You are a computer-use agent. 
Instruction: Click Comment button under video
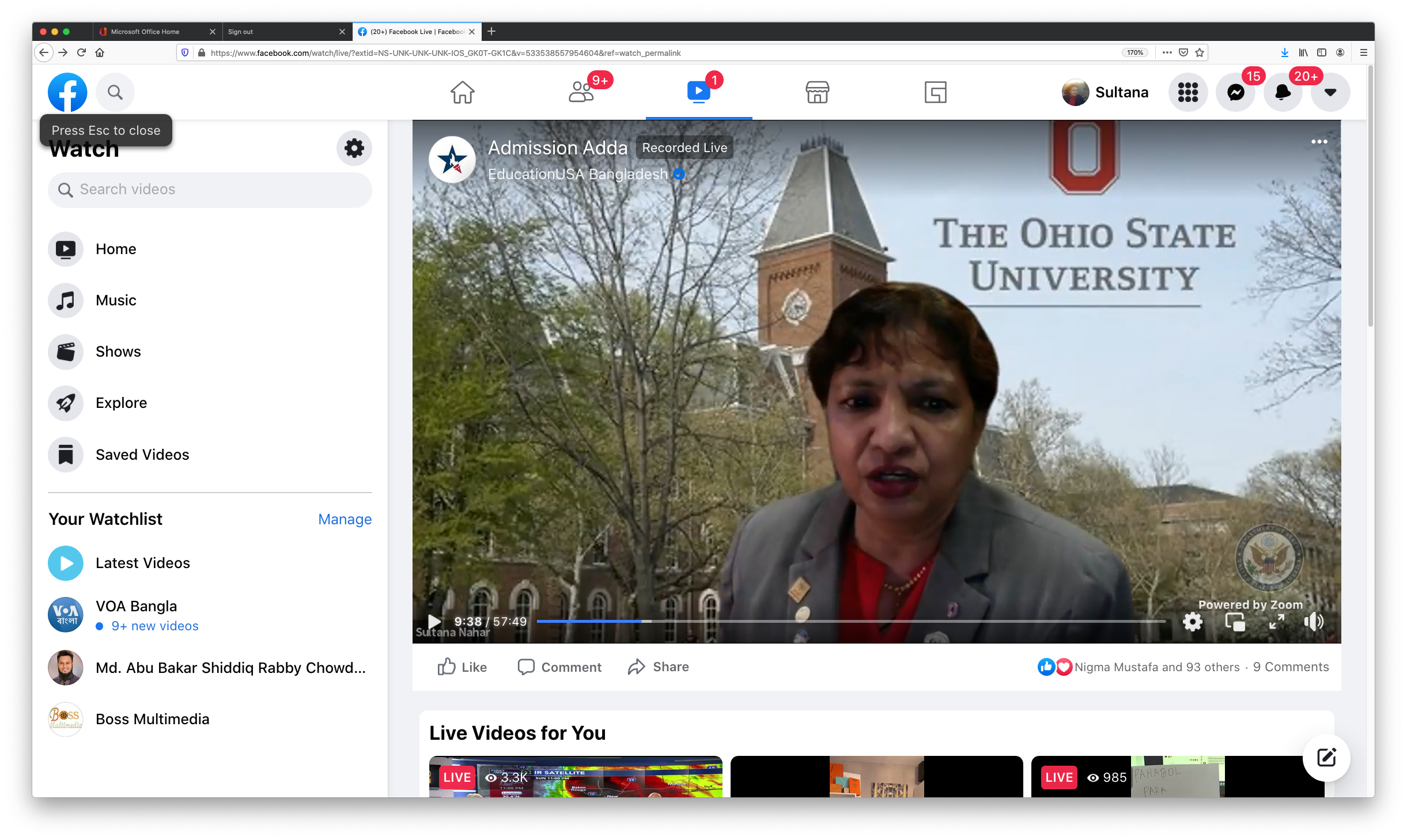click(559, 667)
